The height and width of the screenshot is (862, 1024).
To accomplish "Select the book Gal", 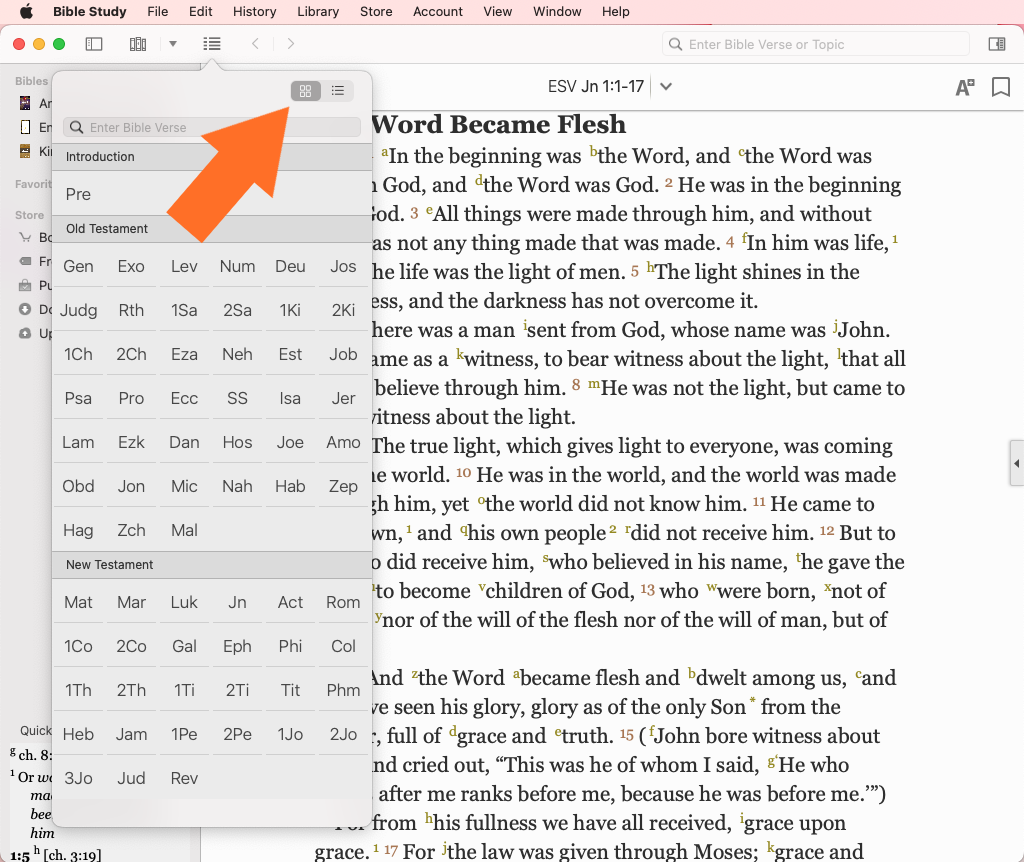I will pos(184,646).
